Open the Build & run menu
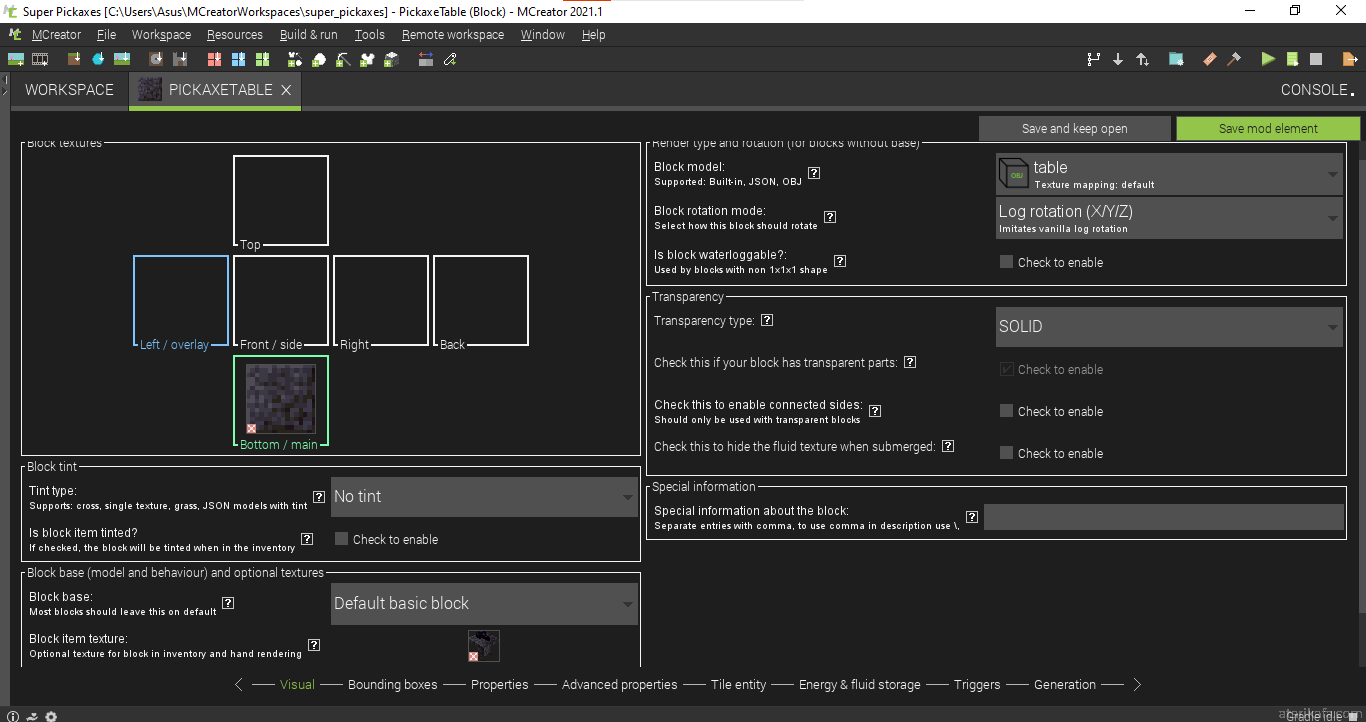Image resolution: width=1366 pixels, height=722 pixels. (x=309, y=34)
